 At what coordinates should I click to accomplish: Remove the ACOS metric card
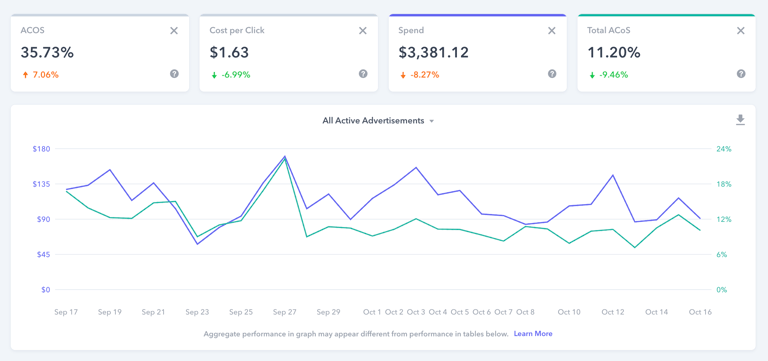click(x=174, y=31)
